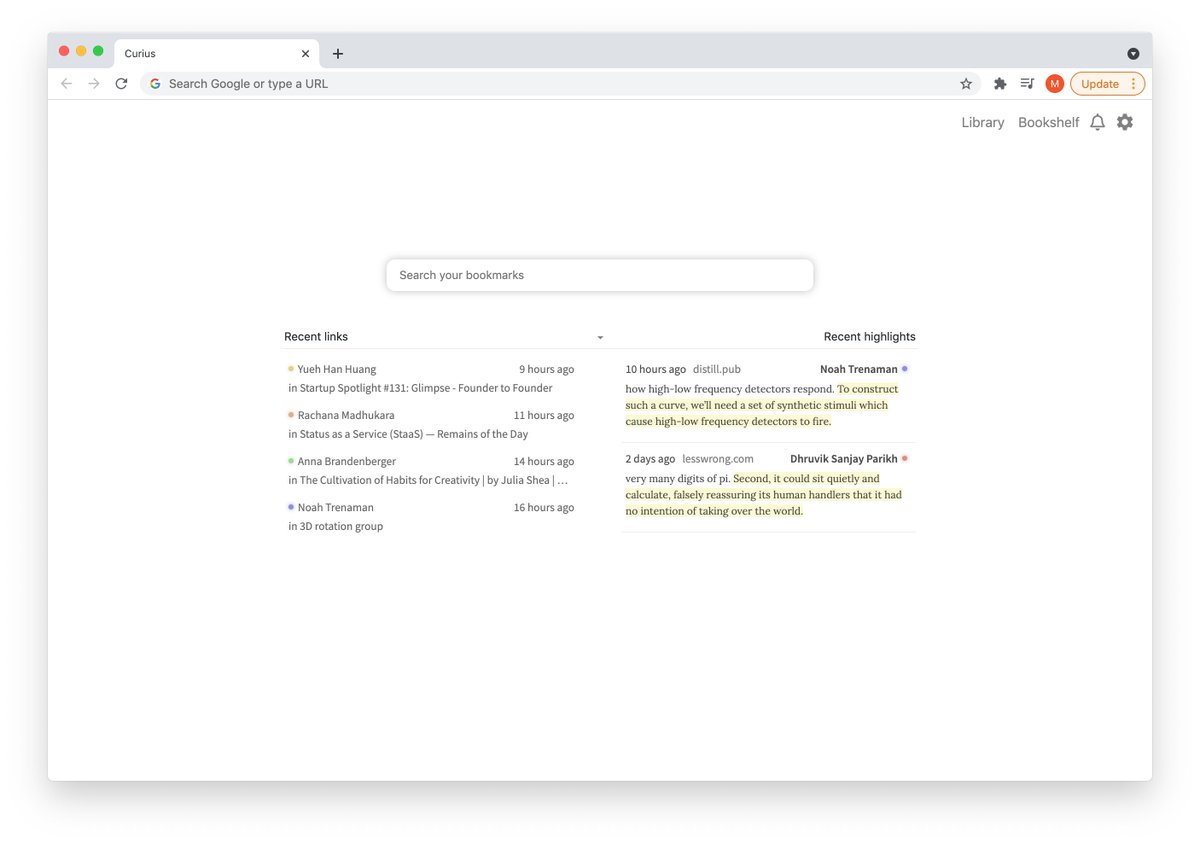Viewport: 1200px width, 844px height.
Task: Open Noah Trenaman in Recent links
Action: pos(336,507)
